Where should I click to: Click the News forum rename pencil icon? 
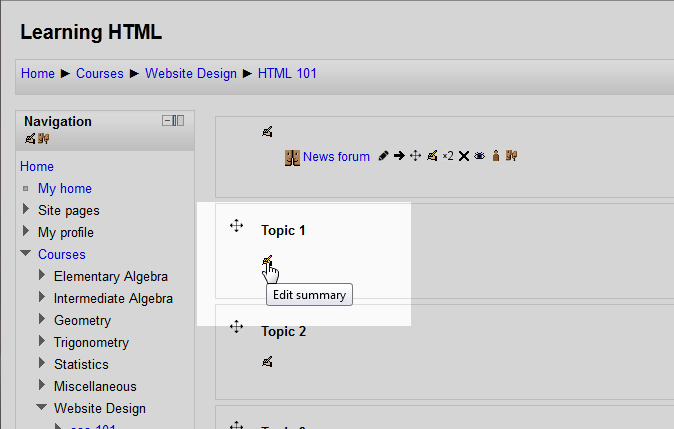pos(383,156)
